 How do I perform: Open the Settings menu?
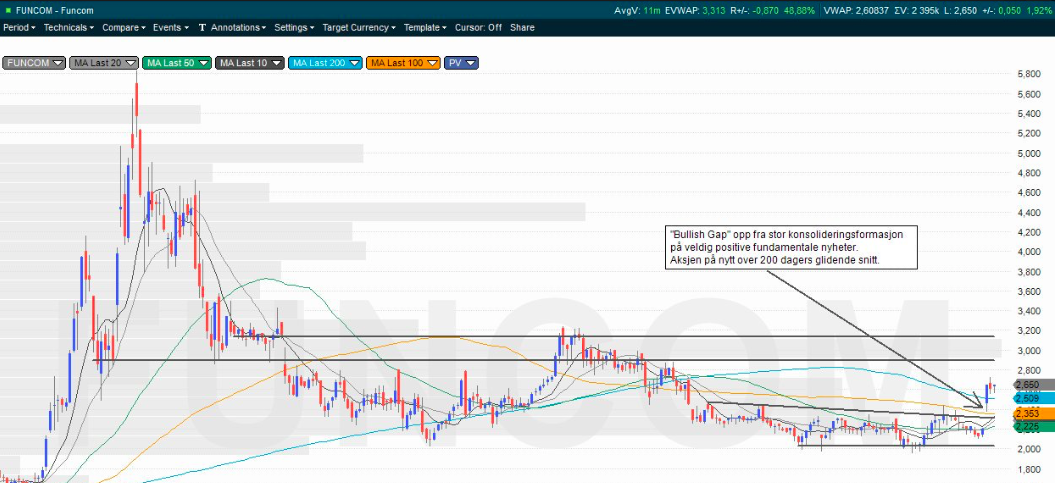[x=294, y=28]
